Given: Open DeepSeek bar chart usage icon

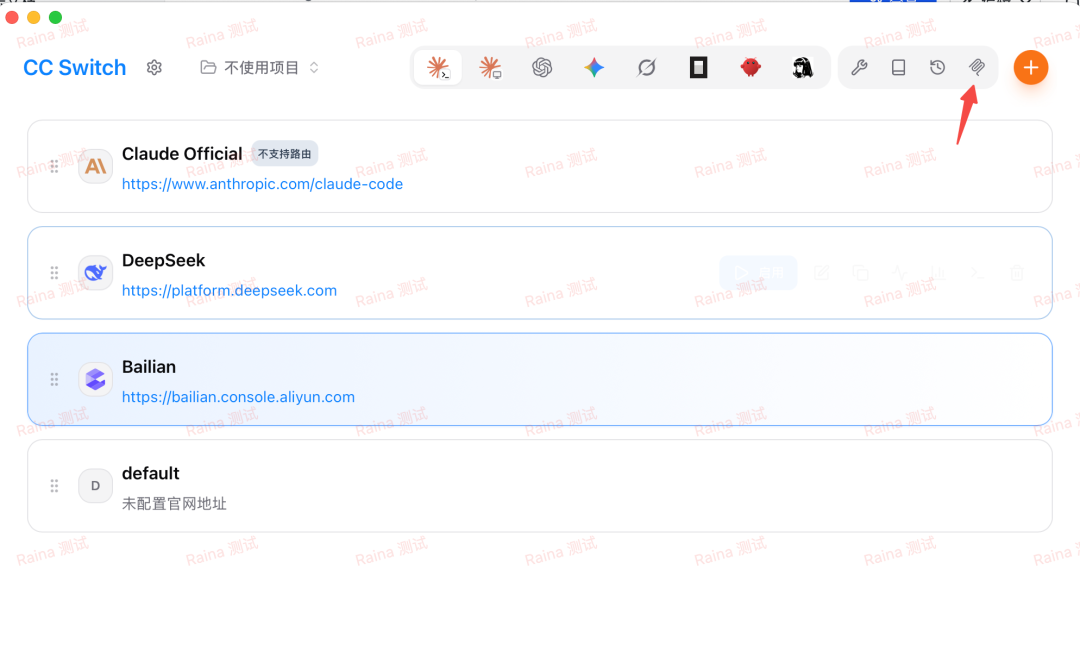Looking at the screenshot, I should pos(937,273).
